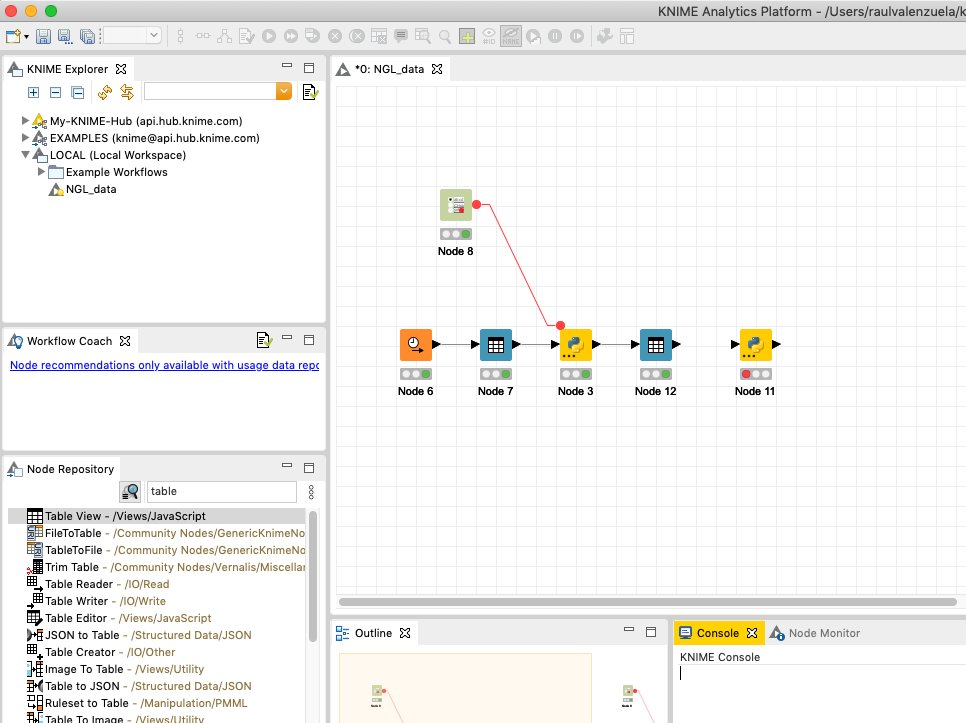Open Node Repository view menu dots
Viewport: 966px width, 723px height.
311,492
